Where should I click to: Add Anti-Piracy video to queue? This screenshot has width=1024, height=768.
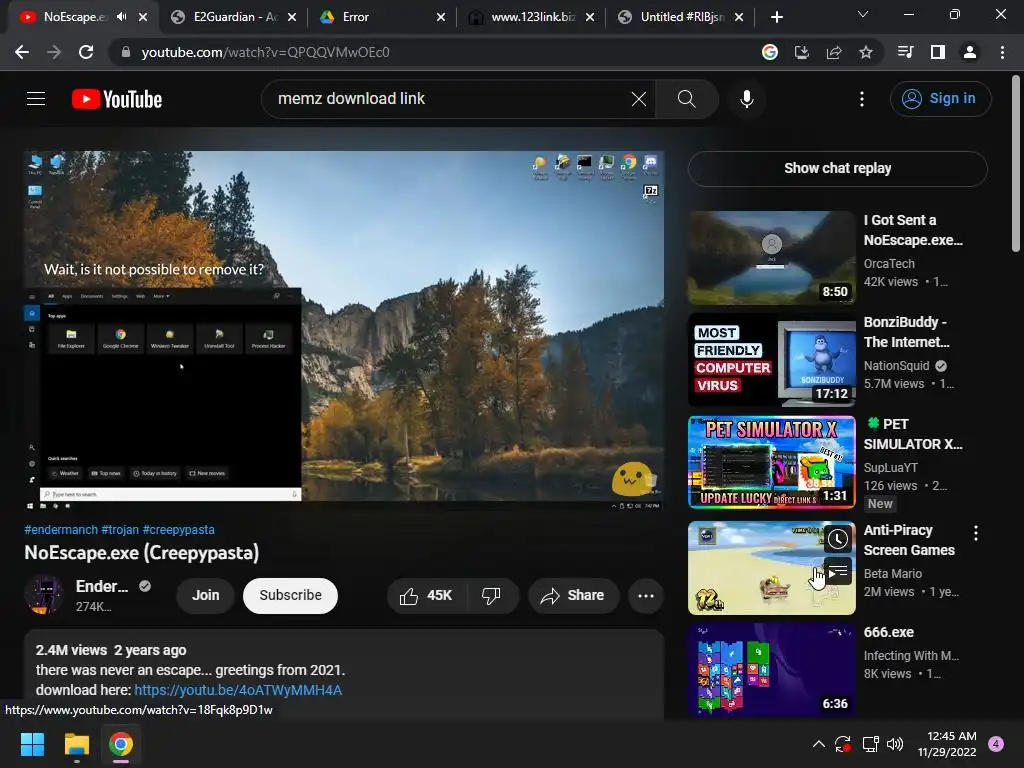click(837, 571)
